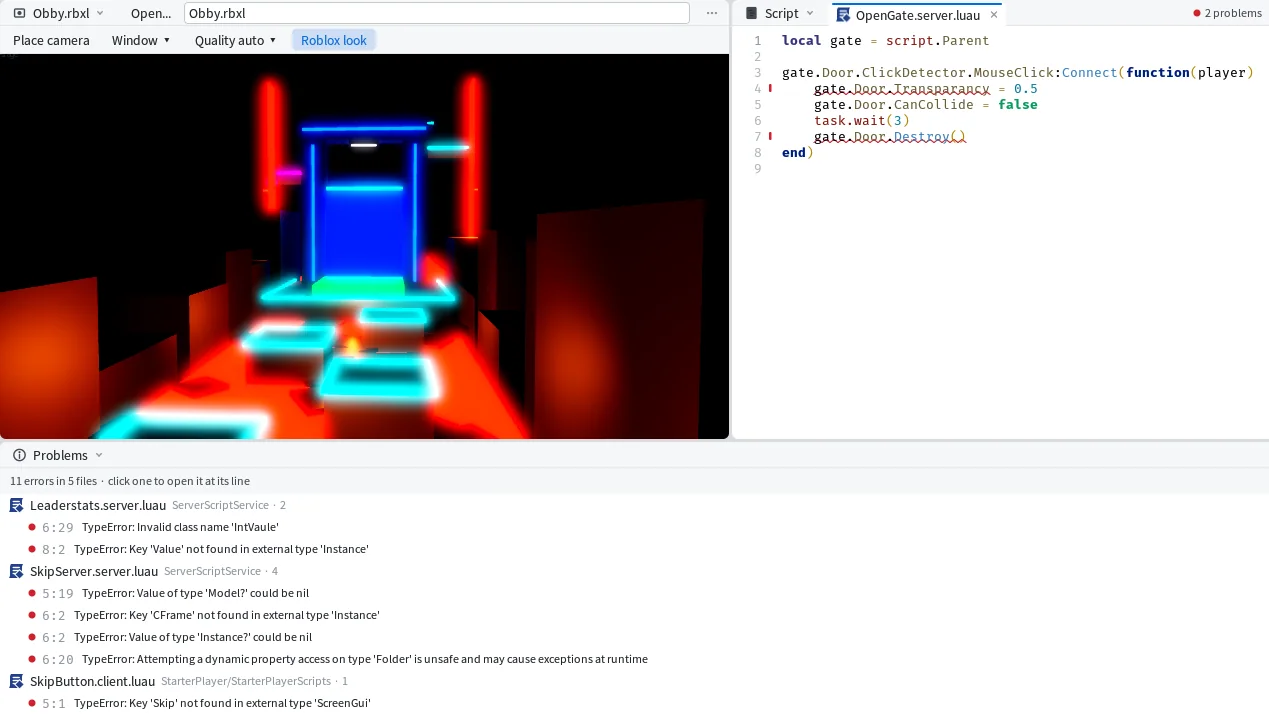Click the place file icon beside Obby.rbxl title
The image size is (1269, 714).
19,13
